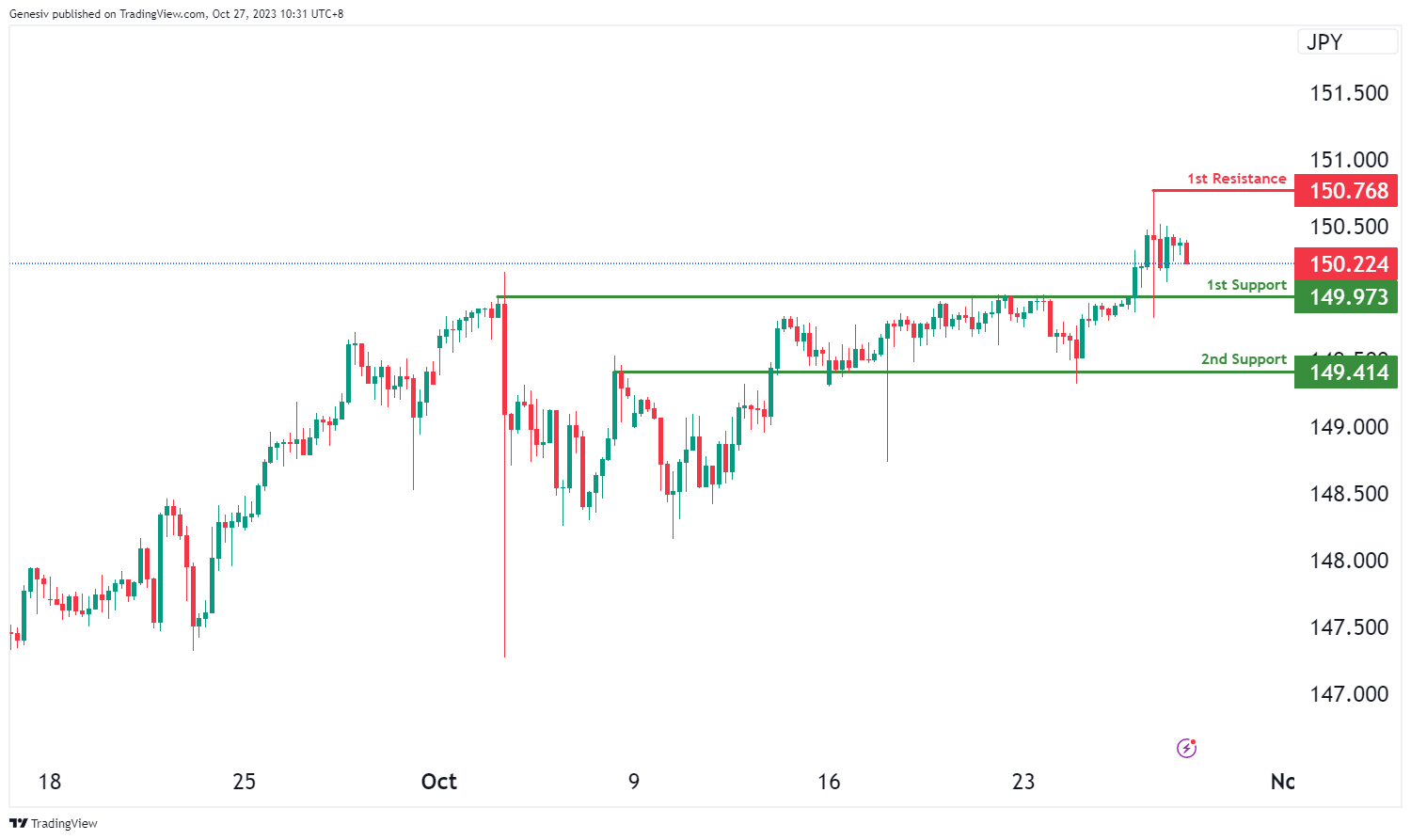Click the 151.500 price scale label
The width and height of the screenshot is (1411, 840).
tap(1349, 93)
